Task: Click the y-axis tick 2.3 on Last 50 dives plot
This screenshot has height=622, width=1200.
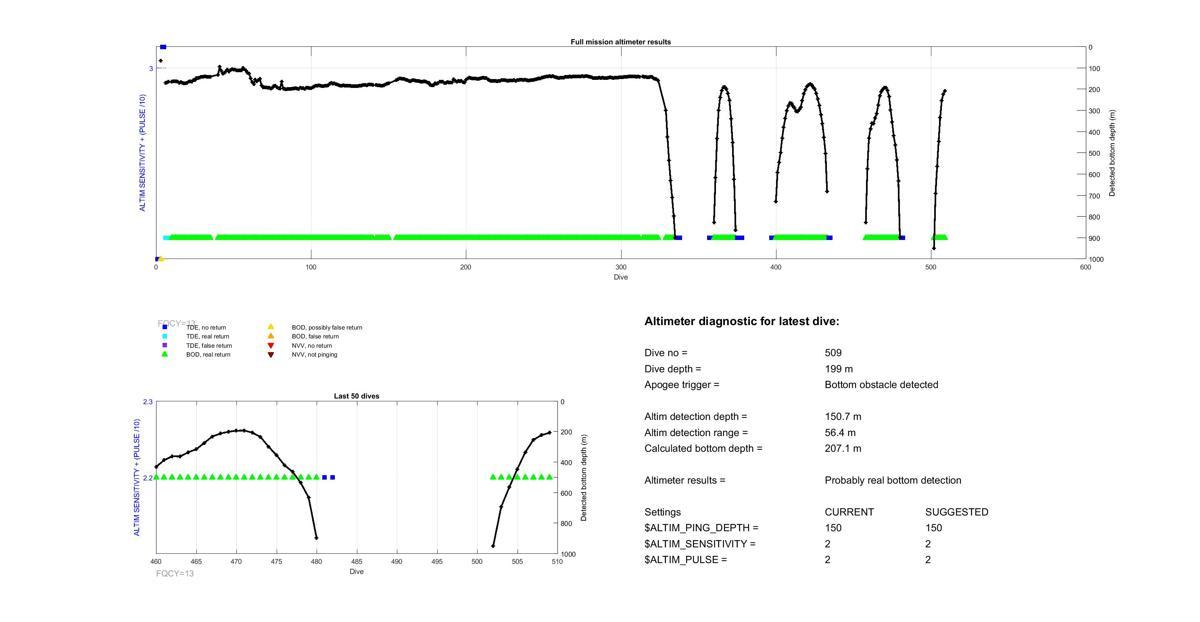Action: (148, 402)
